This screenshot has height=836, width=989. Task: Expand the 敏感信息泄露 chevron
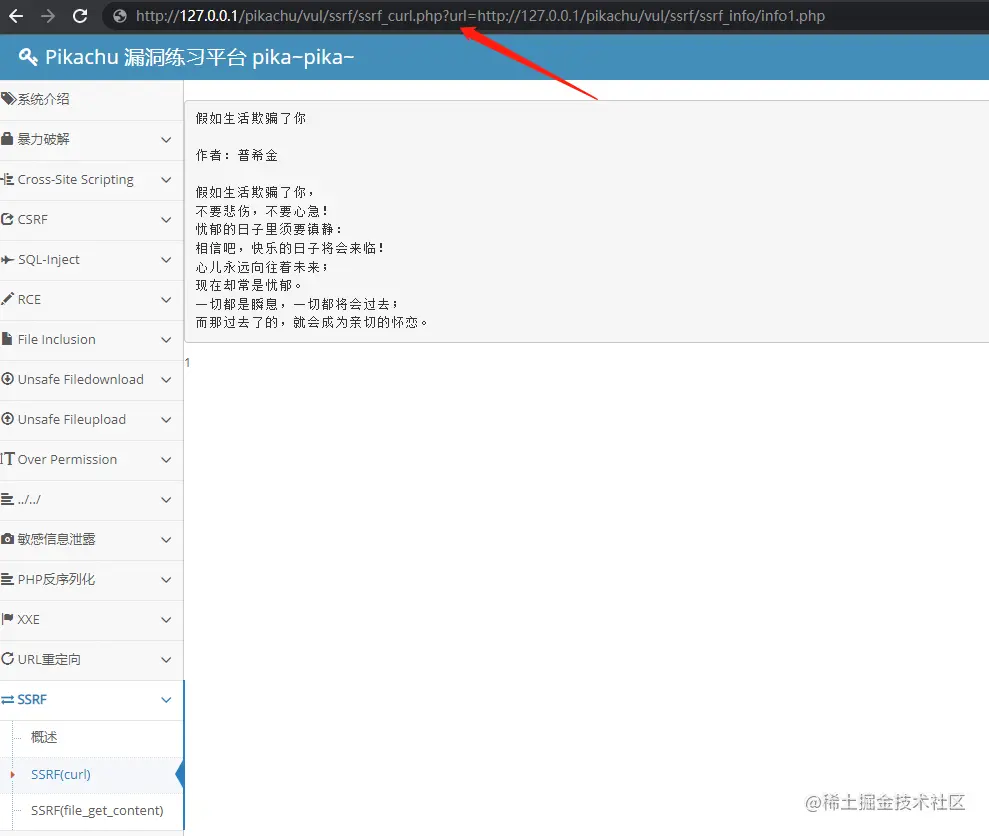pyautogui.click(x=166, y=539)
